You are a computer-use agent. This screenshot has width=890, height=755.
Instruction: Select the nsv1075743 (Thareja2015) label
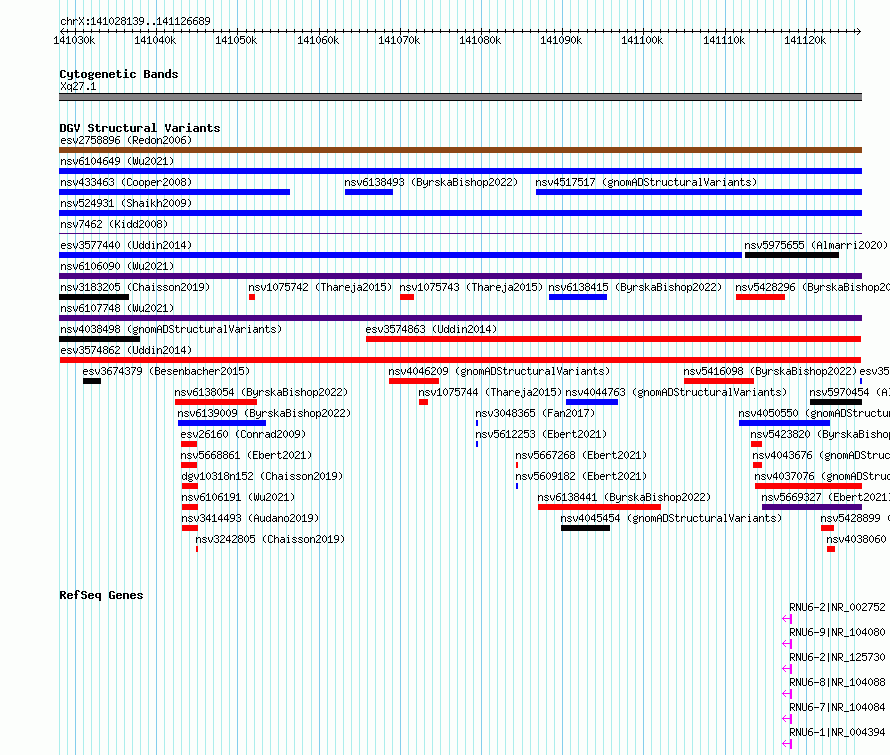tap(471, 287)
